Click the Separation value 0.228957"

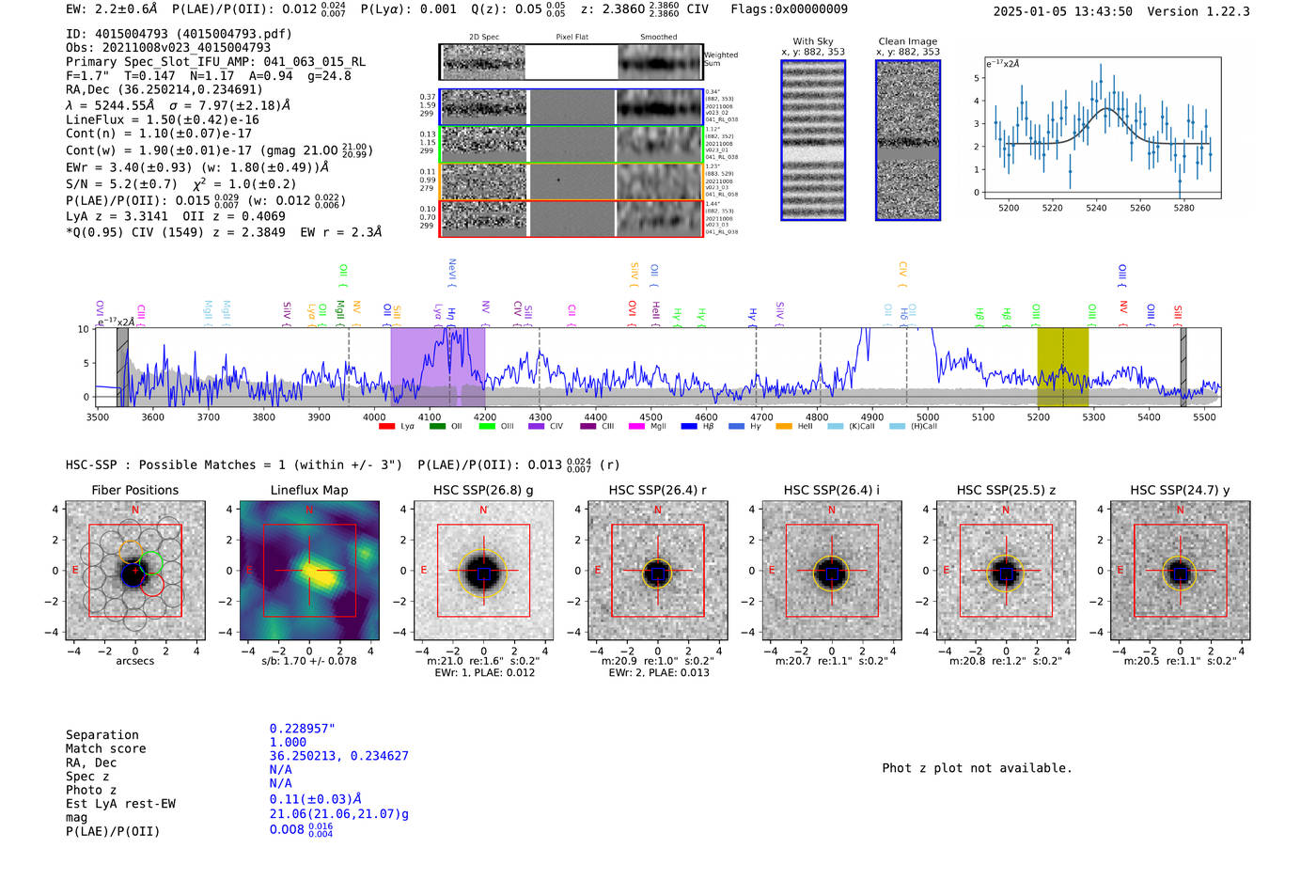303,729
